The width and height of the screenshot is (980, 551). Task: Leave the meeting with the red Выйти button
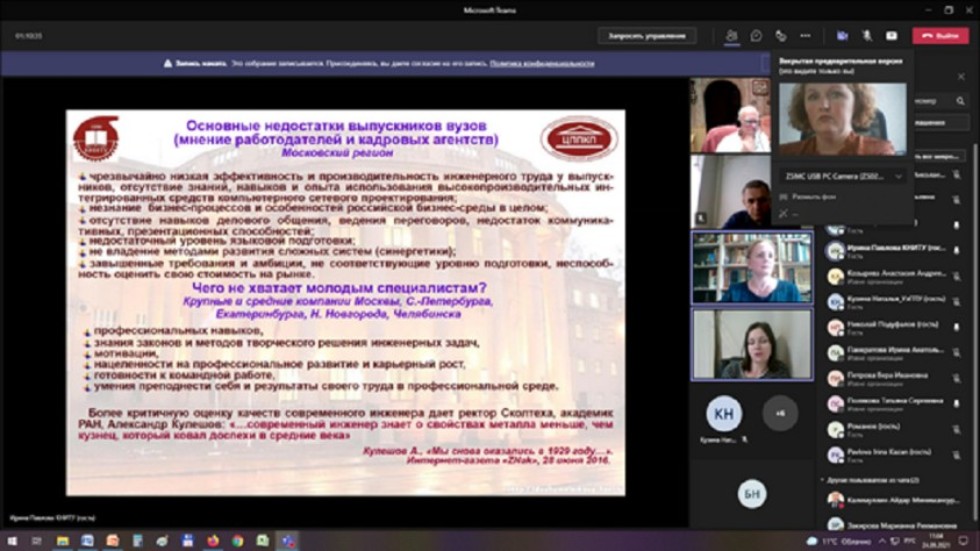(941, 36)
